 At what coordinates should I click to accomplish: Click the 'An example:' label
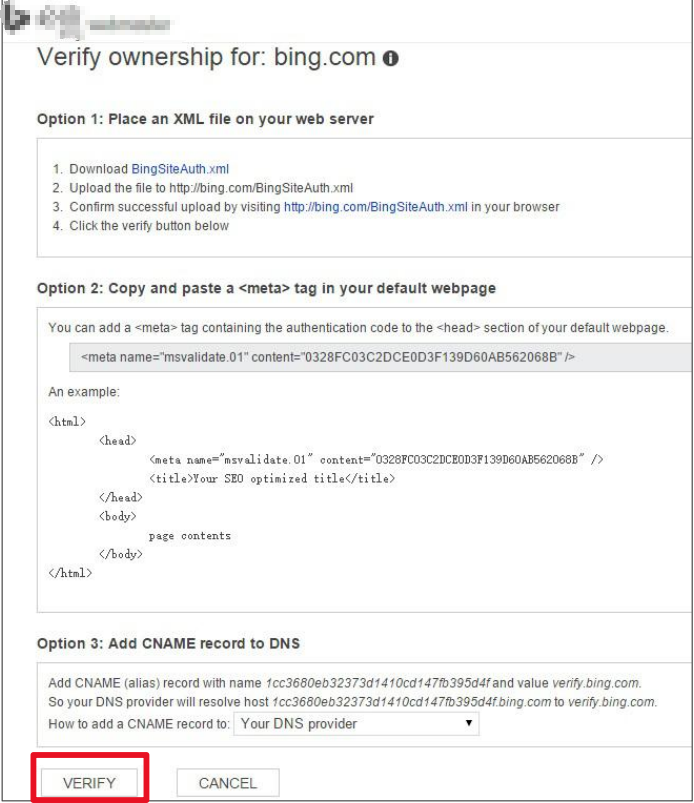84,393
